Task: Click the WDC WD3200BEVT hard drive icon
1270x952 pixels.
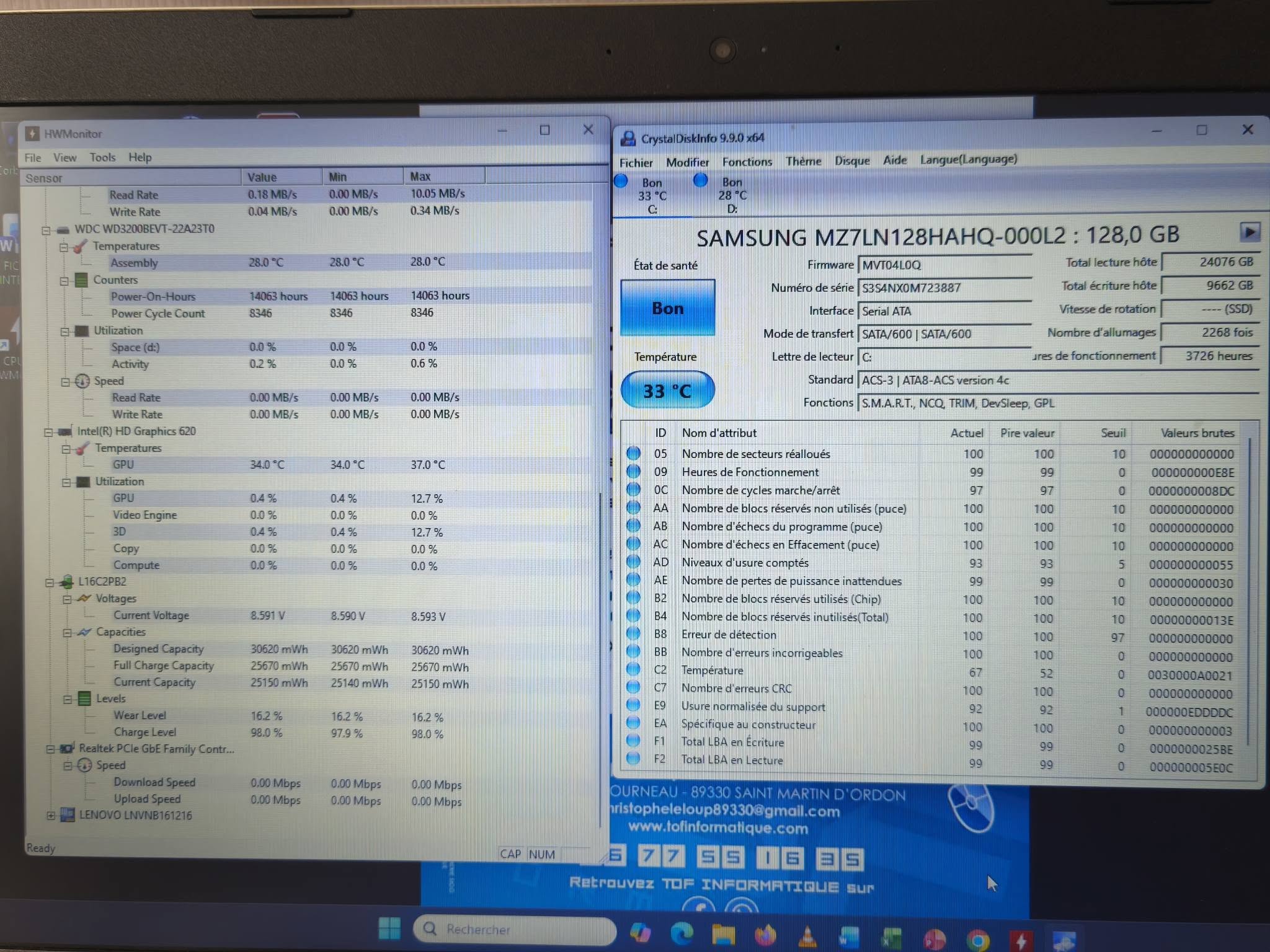Action: [x=63, y=229]
